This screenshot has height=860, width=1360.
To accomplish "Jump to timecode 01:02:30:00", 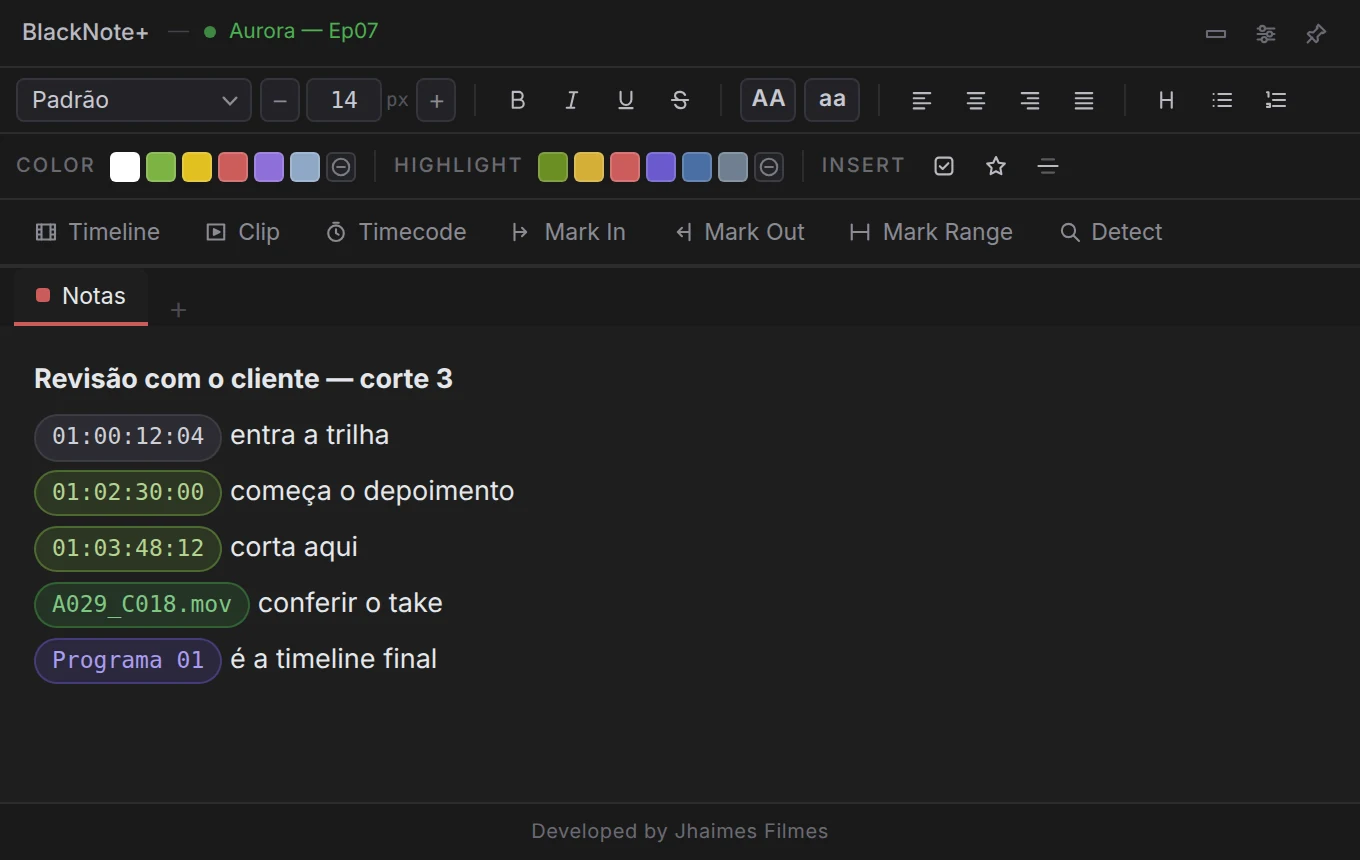I will [x=128, y=493].
